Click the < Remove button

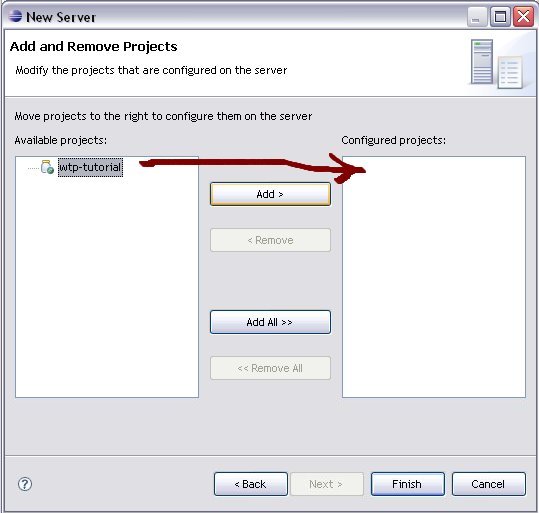tap(270, 240)
